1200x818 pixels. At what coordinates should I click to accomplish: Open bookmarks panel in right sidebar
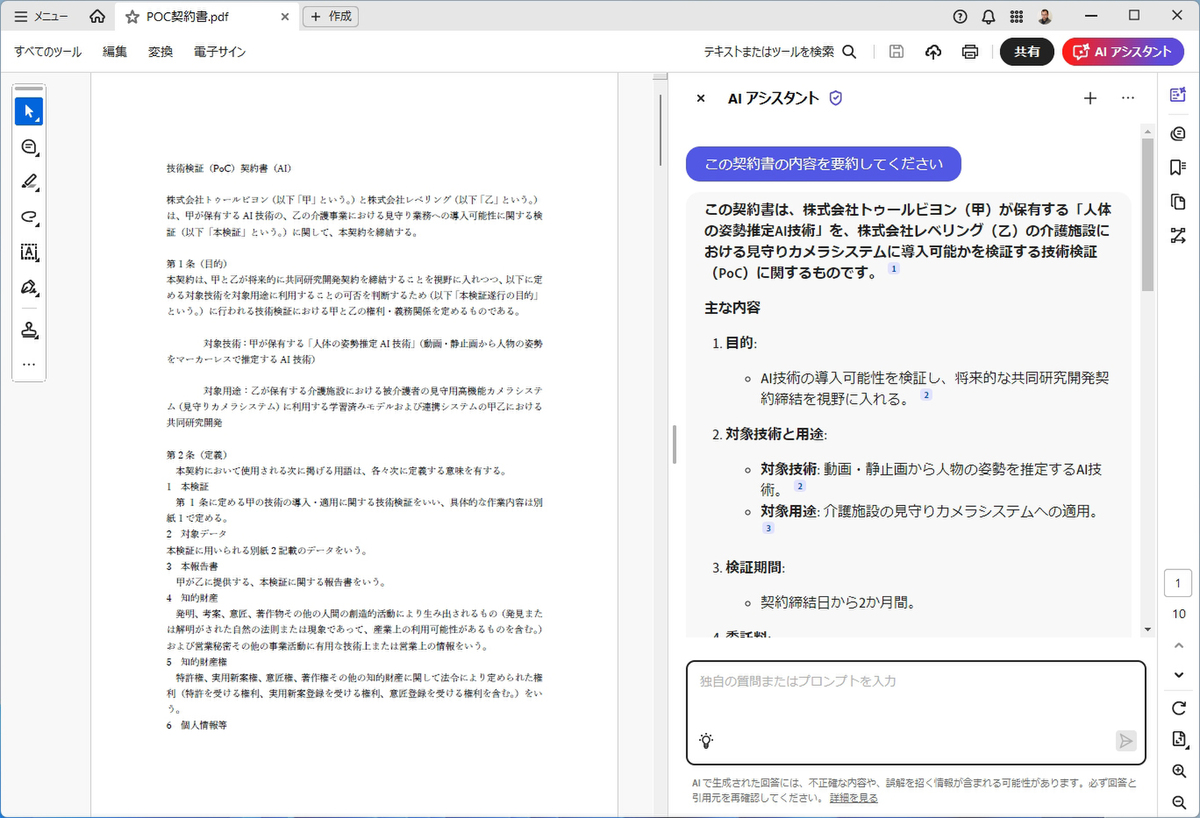click(1177, 167)
